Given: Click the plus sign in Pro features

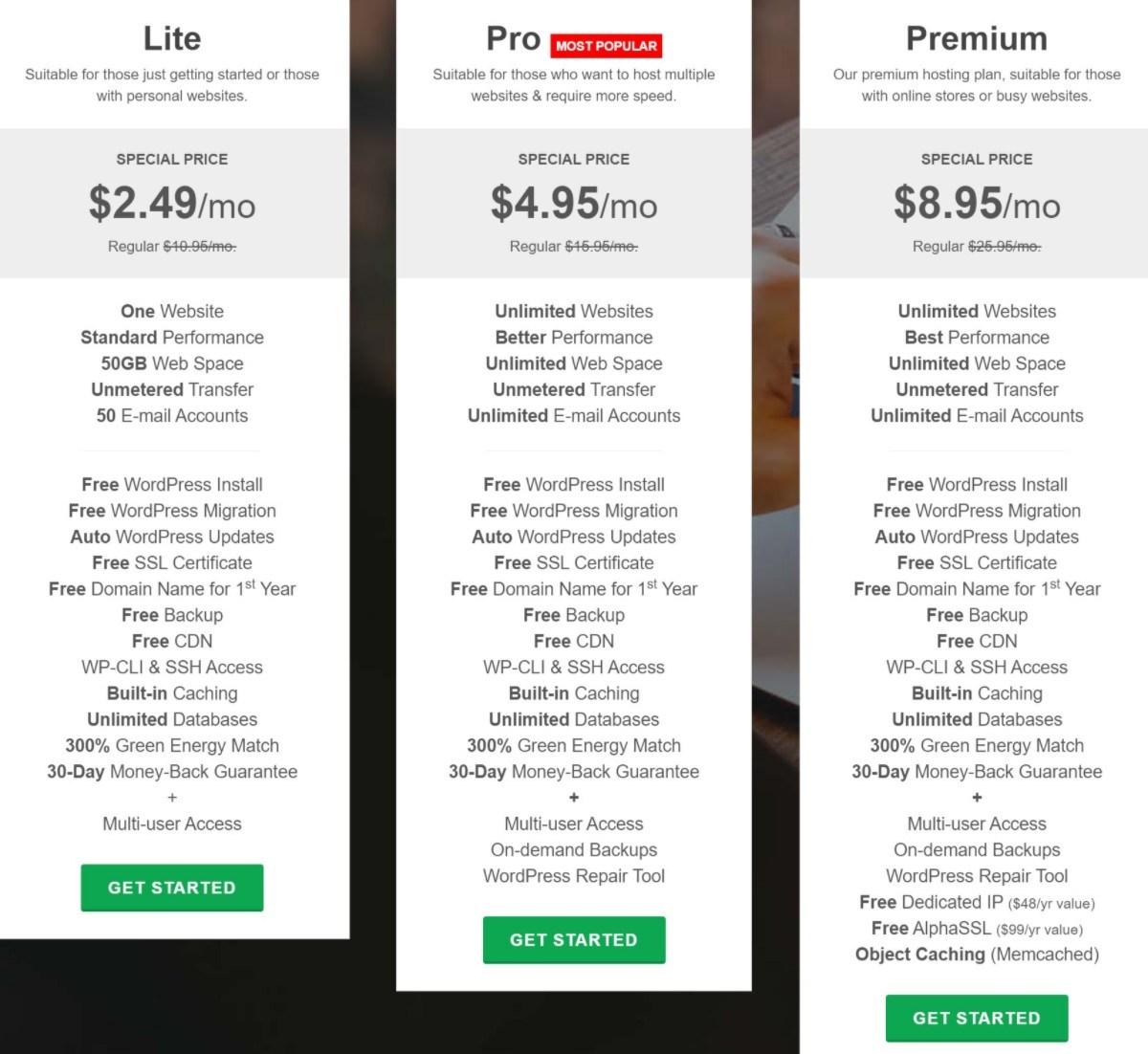Looking at the screenshot, I should click(574, 797).
